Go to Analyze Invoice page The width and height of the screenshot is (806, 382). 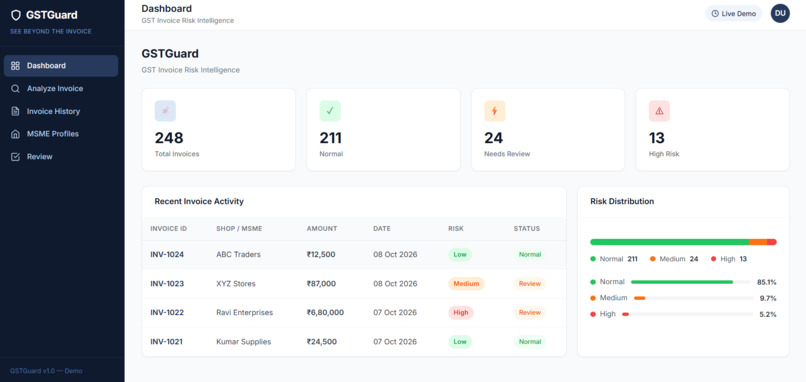(x=61, y=88)
